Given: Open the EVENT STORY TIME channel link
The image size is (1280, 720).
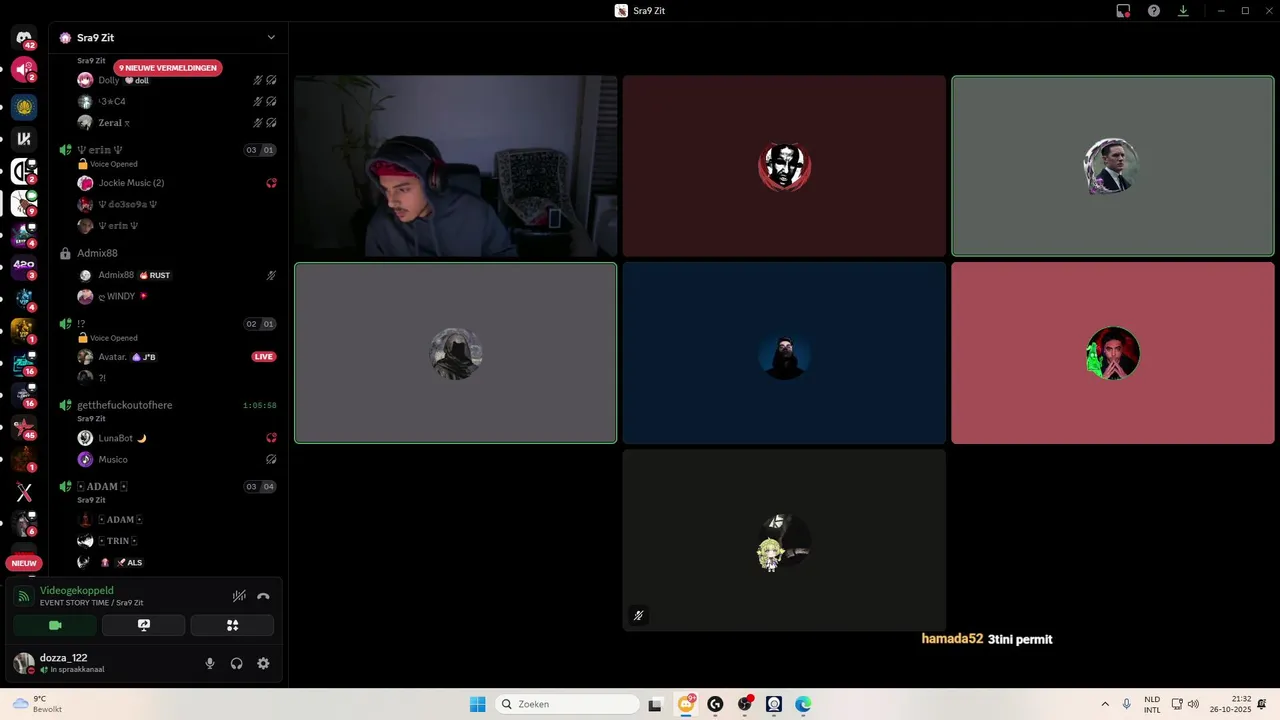Looking at the screenshot, I should tap(92, 603).
